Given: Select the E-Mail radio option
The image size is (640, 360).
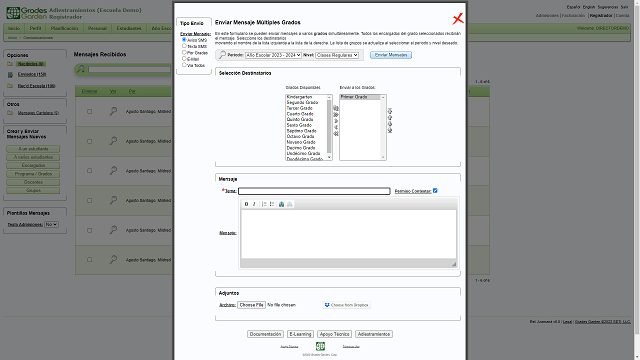Looking at the screenshot, I should (184, 59).
